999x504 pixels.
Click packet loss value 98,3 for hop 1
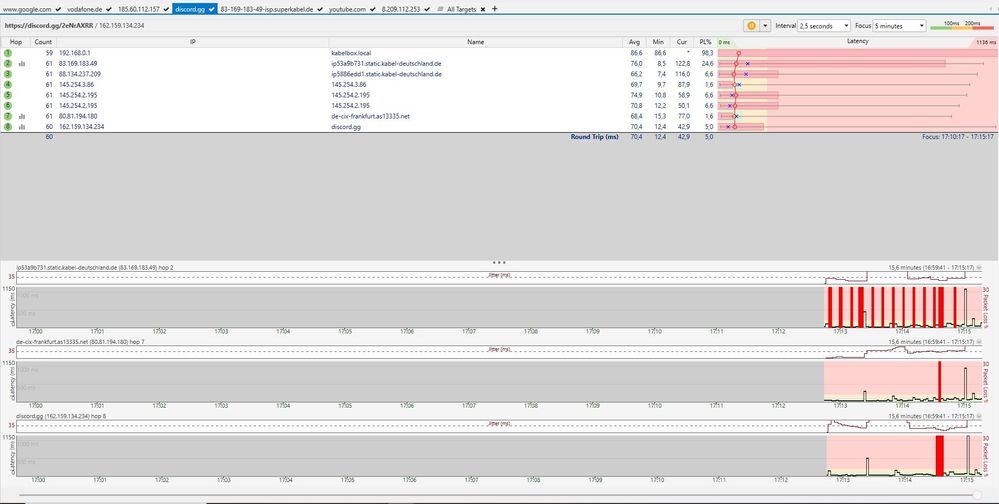tap(707, 54)
